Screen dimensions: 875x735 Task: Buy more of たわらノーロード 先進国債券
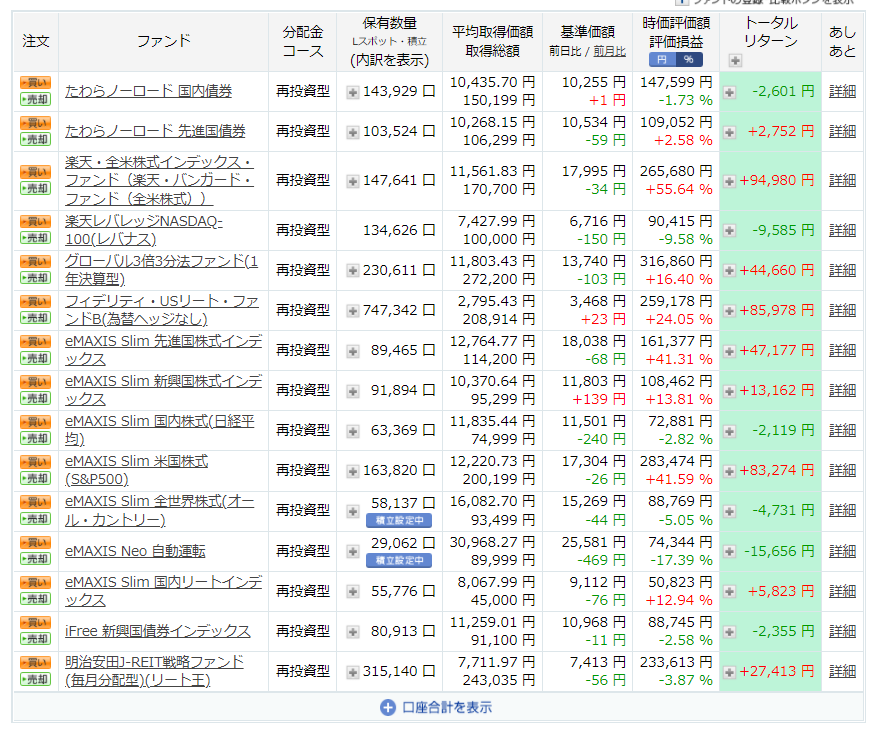pos(35,123)
